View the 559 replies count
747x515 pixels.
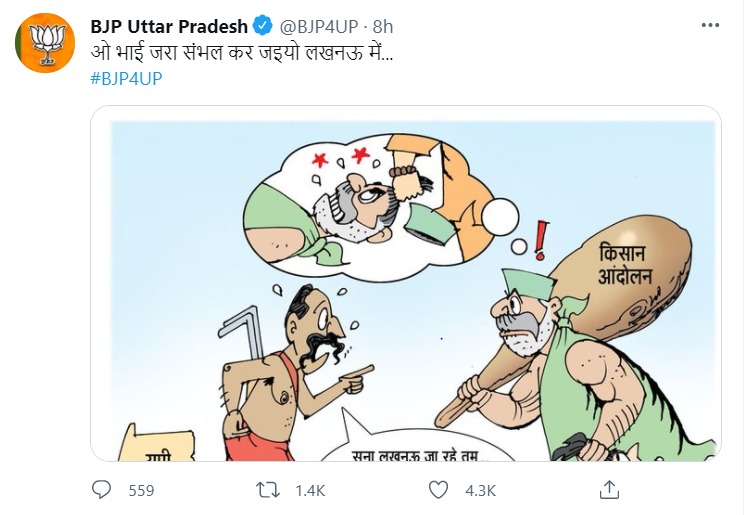tap(141, 491)
